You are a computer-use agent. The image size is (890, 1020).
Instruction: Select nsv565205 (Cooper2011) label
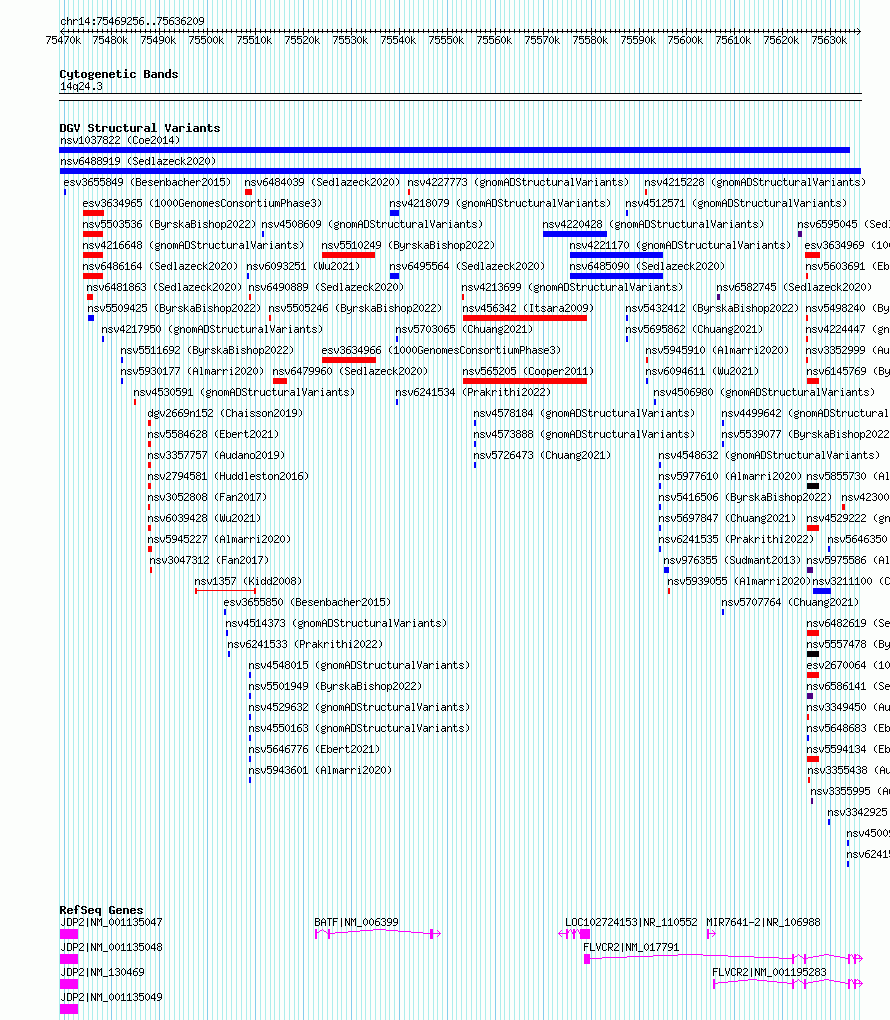(x=528, y=371)
